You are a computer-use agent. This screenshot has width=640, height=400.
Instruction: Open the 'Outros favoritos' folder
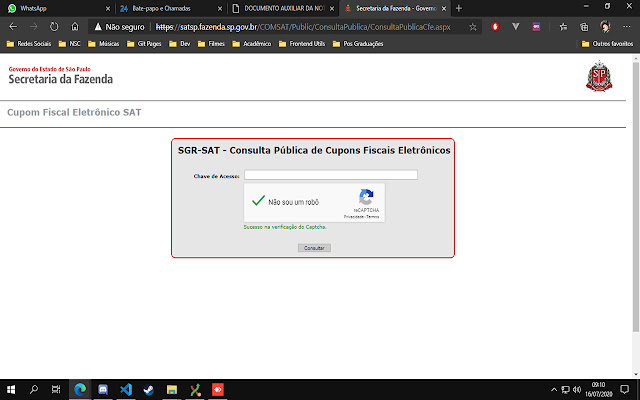(x=607, y=44)
